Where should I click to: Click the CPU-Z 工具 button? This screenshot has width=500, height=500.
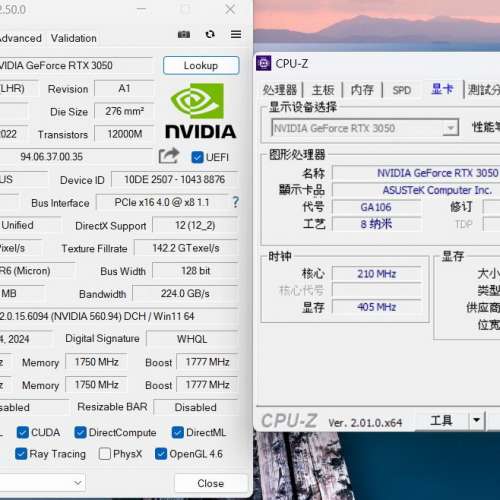point(441,421)
